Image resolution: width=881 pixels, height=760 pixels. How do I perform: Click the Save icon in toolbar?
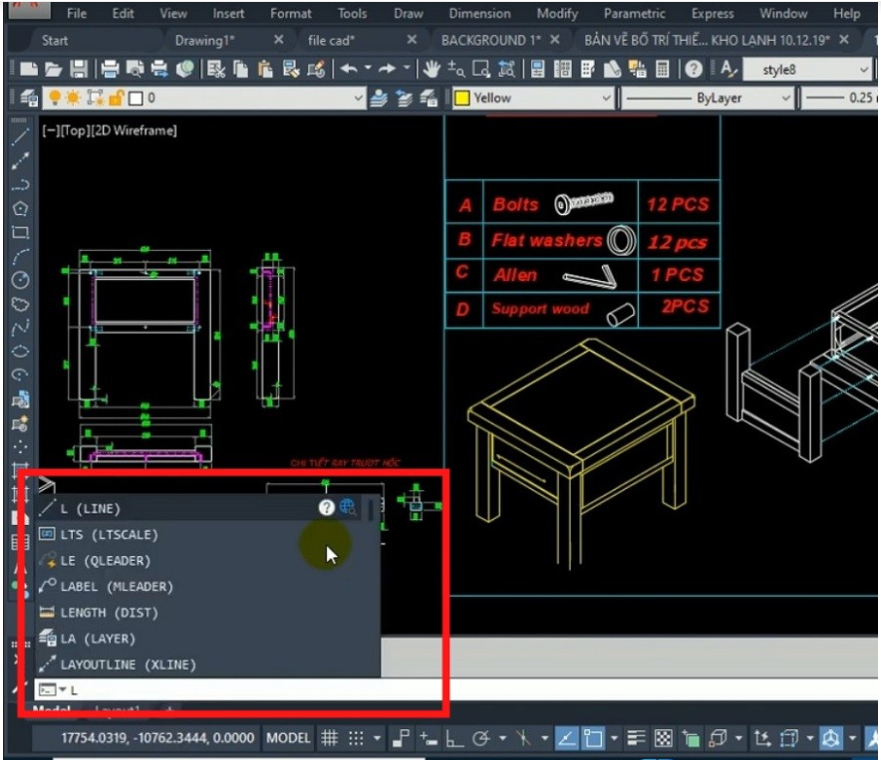click(x=78, y=69)
